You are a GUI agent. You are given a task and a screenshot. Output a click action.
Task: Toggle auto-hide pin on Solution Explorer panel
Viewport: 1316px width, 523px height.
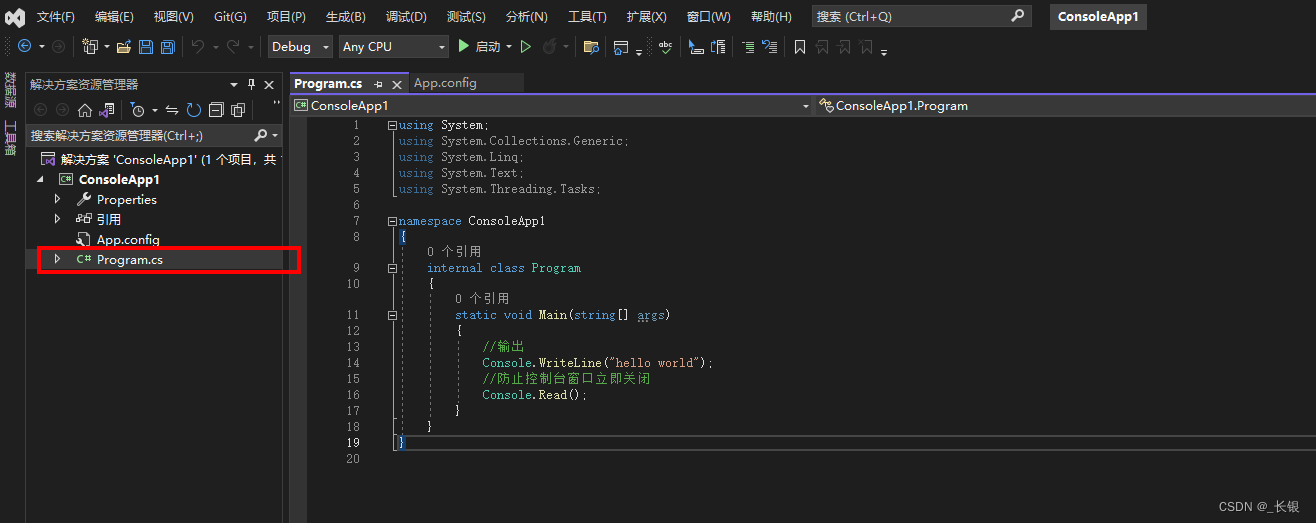pos(252,84)
